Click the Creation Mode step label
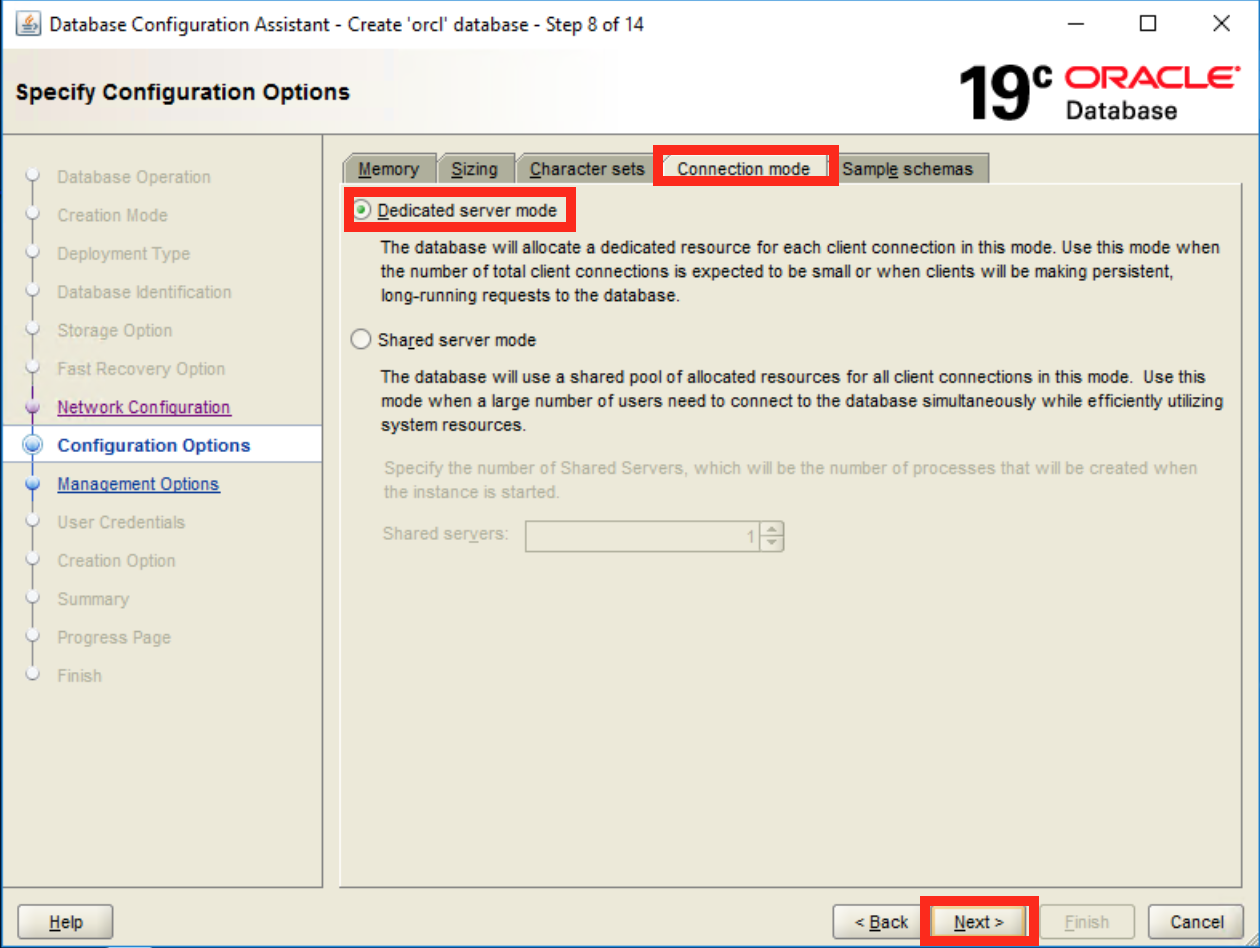The height and width of the screenshot is (948, 1260). [112, 215]
